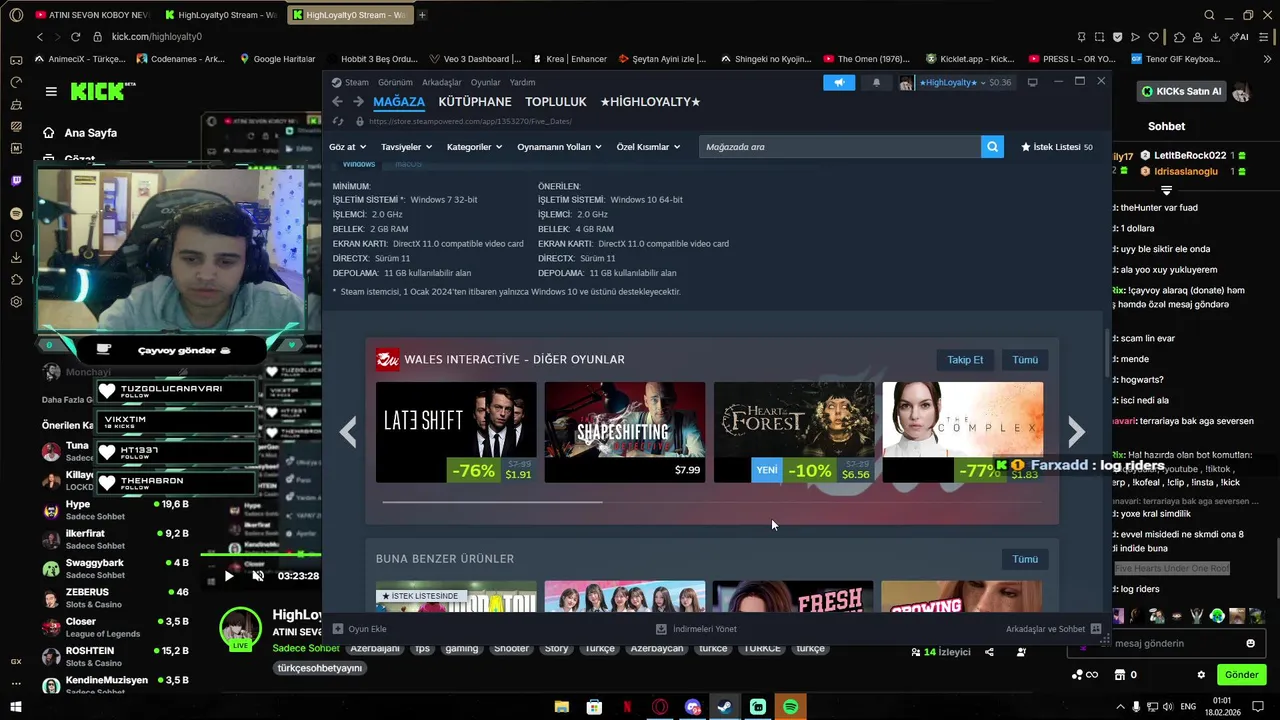Open İndirmeleri Yönet

coord(696,629)
